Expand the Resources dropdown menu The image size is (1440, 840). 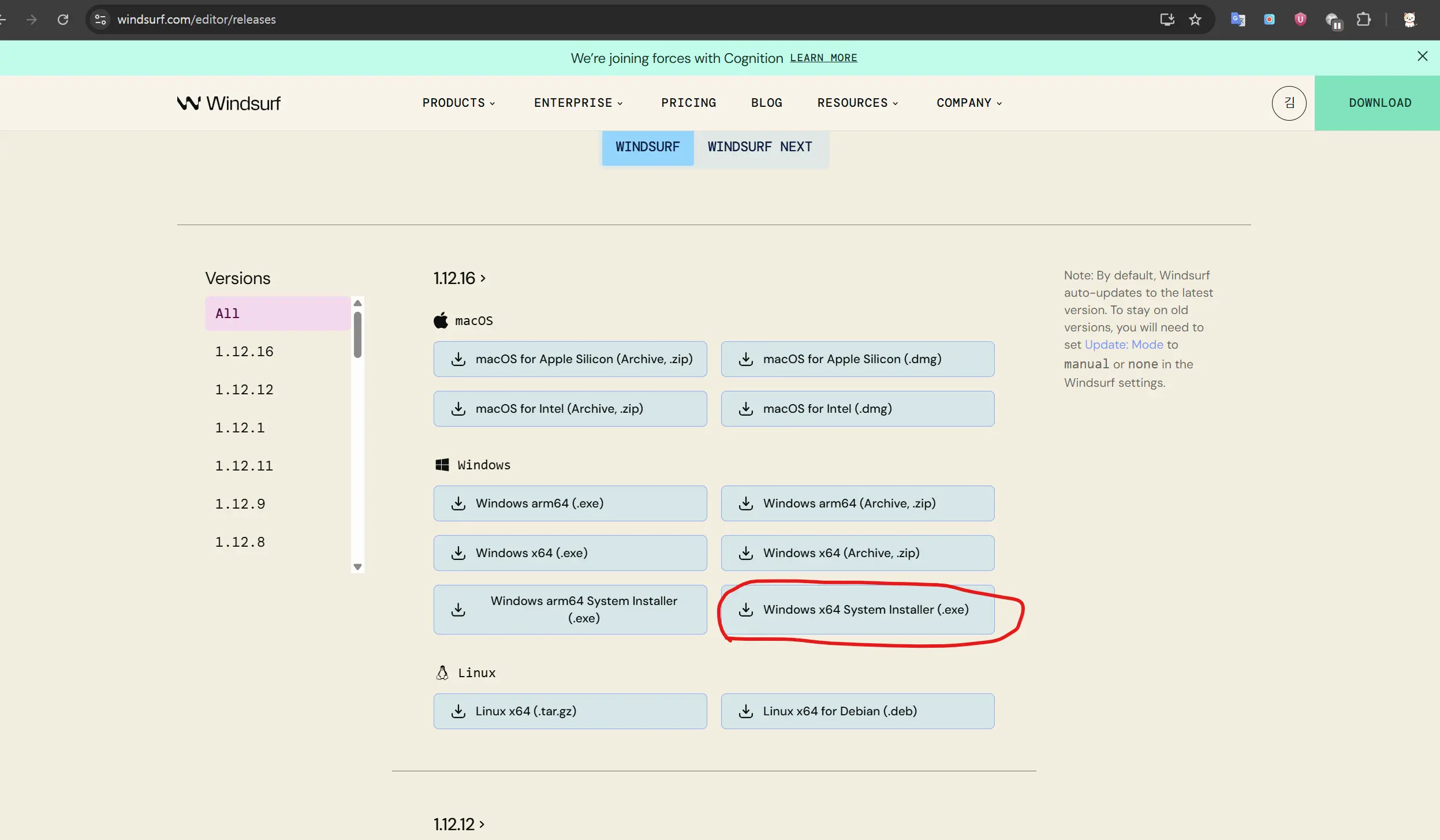point(857,103)
